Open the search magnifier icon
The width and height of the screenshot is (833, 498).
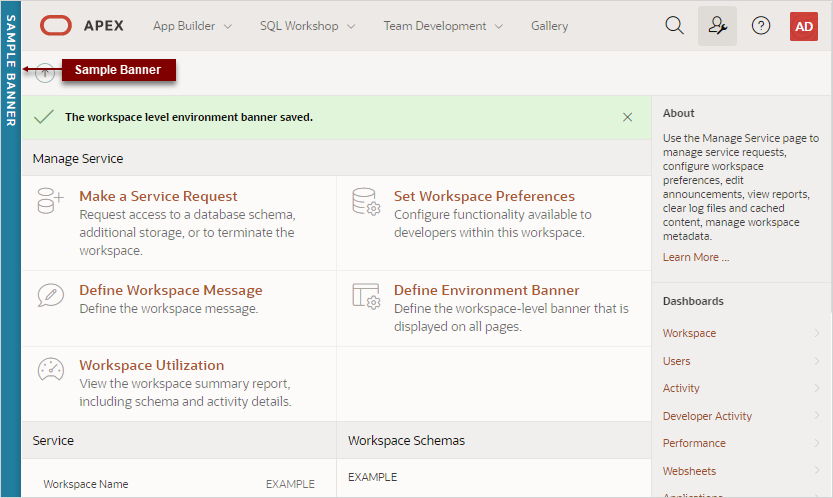coord(674,26)
